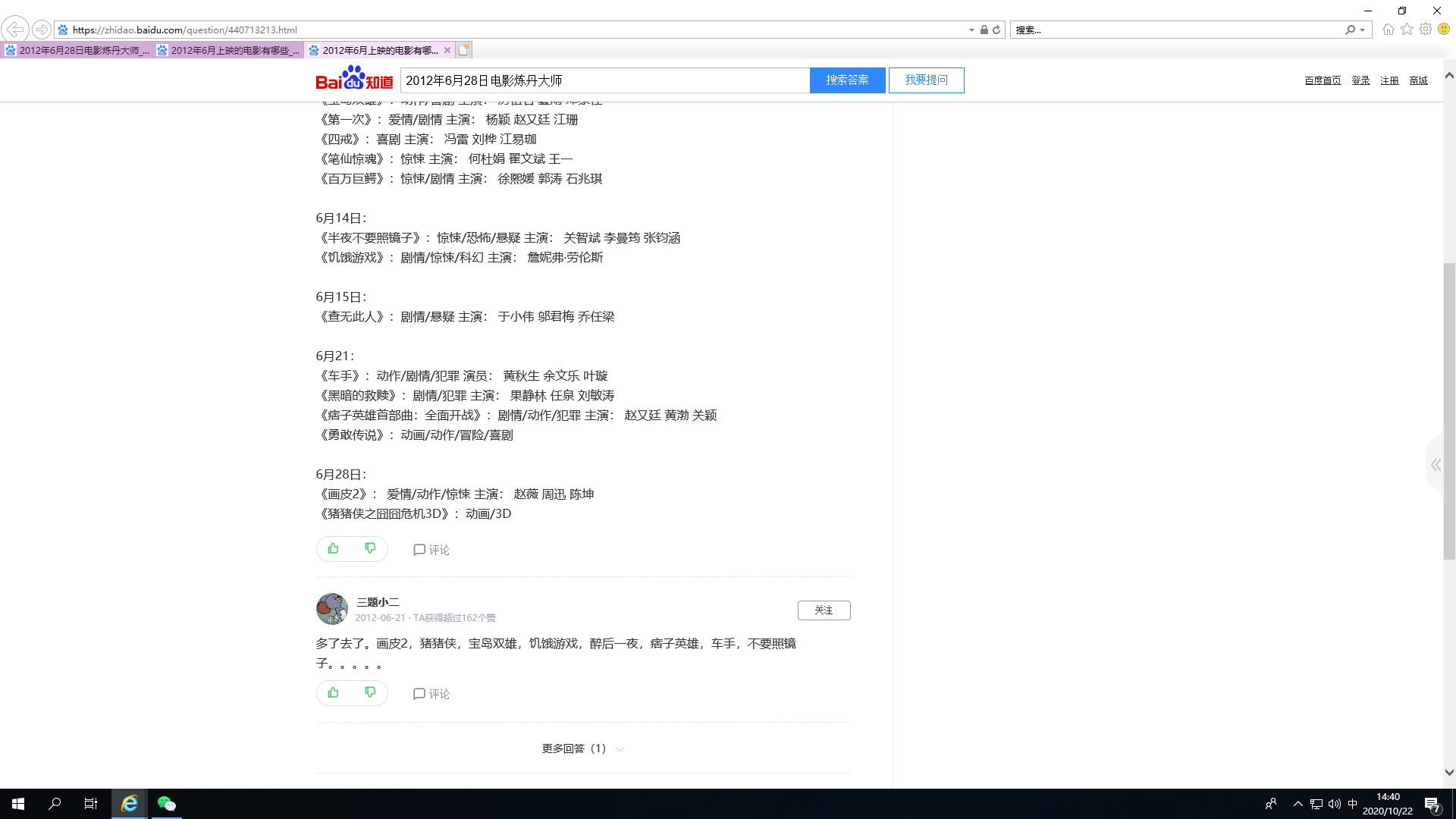
Task: Switch to second tab 2012年6月上映的电影有哪些
Action: pyautogui.click(x=230, y=51)
